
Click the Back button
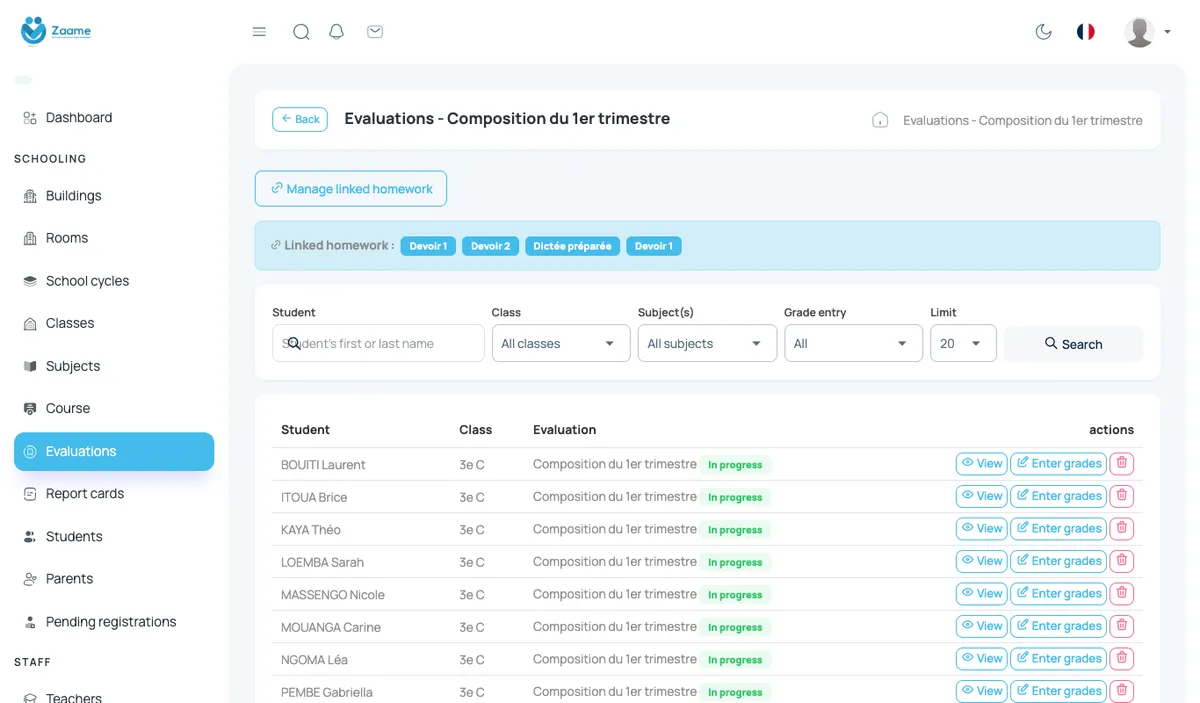click(x=300, y=119)
